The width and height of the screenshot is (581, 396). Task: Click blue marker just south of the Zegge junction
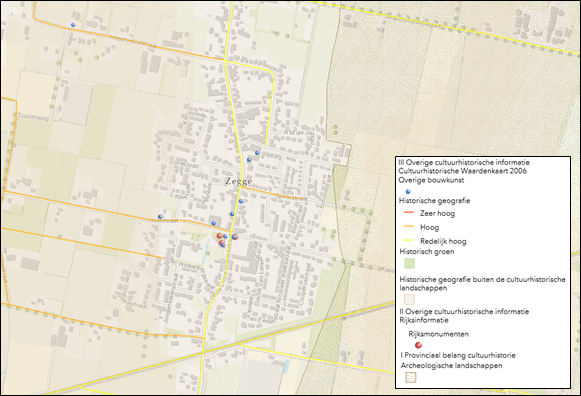coord(241,201)
